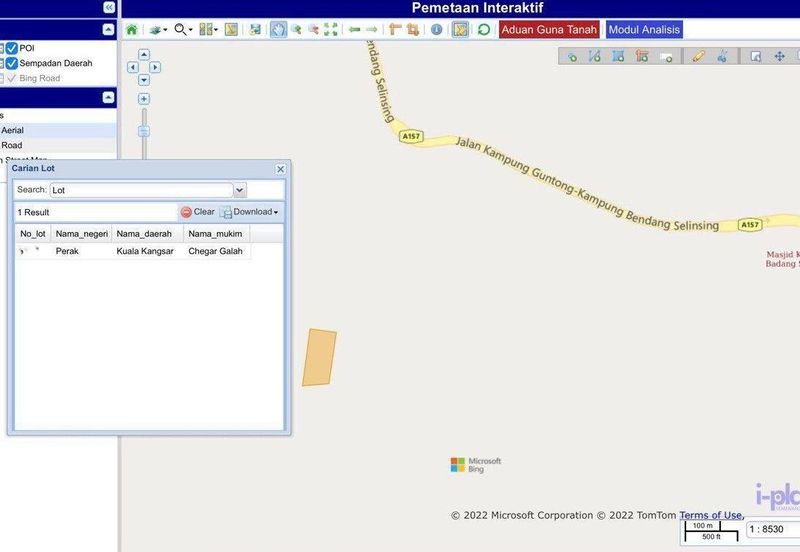Click zoom in plus button on map
This screenshot has height=552, width=800.
click(144, 99)
